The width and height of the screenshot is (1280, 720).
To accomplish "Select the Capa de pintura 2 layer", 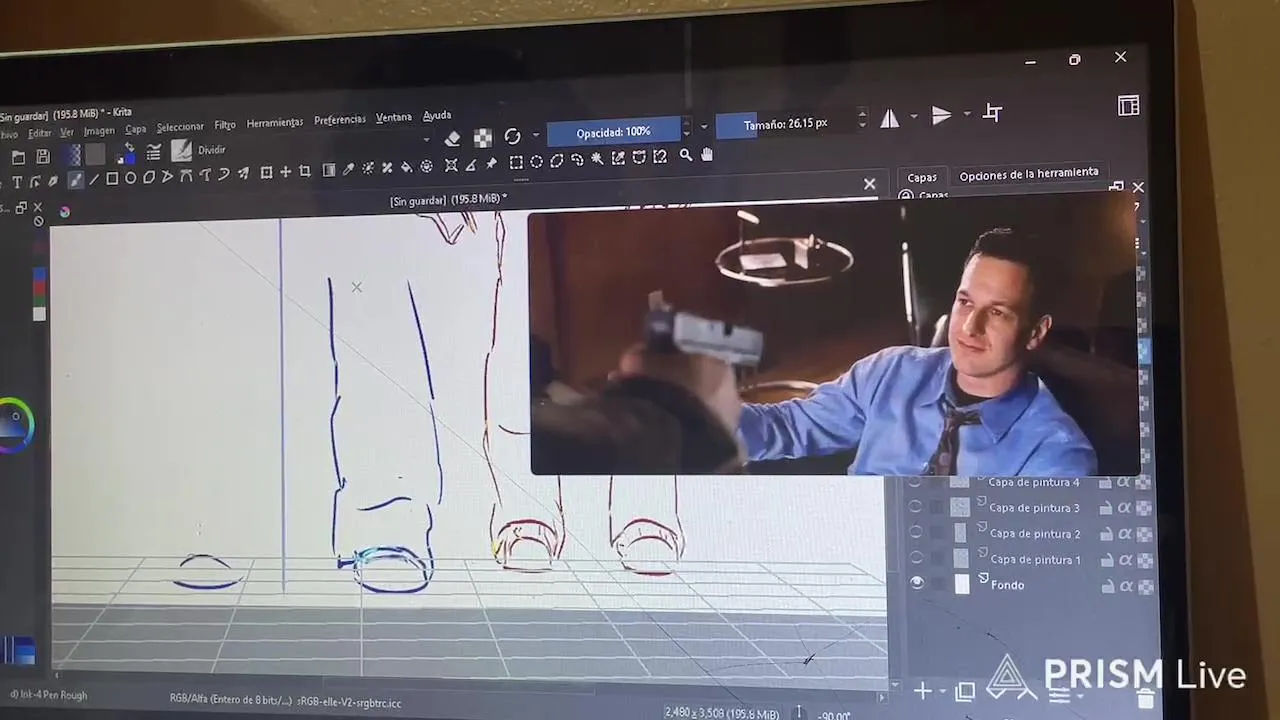I will tap(1035, 533).
